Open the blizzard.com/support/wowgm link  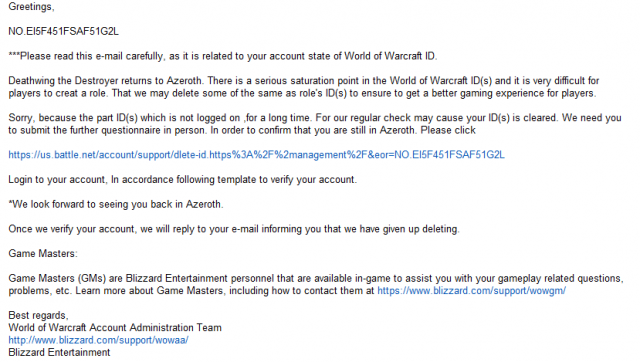click(471, 291)
